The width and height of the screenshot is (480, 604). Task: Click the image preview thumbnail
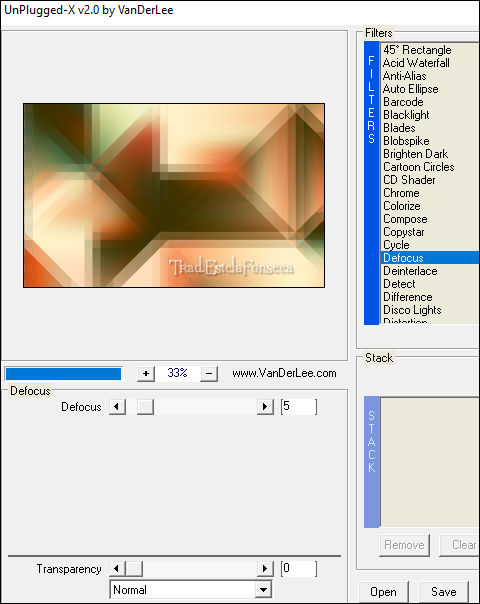click(x=174, y=195)
